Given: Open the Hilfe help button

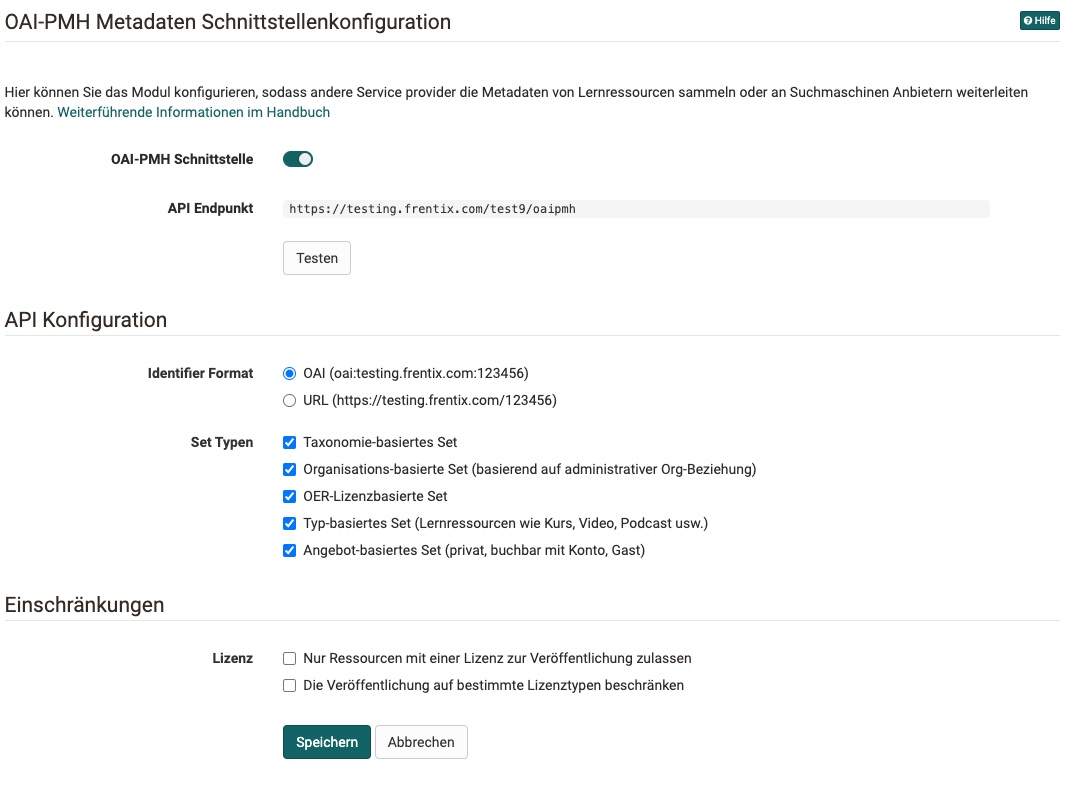Looking at the screenshot, I should click(x=1039, y=21).
